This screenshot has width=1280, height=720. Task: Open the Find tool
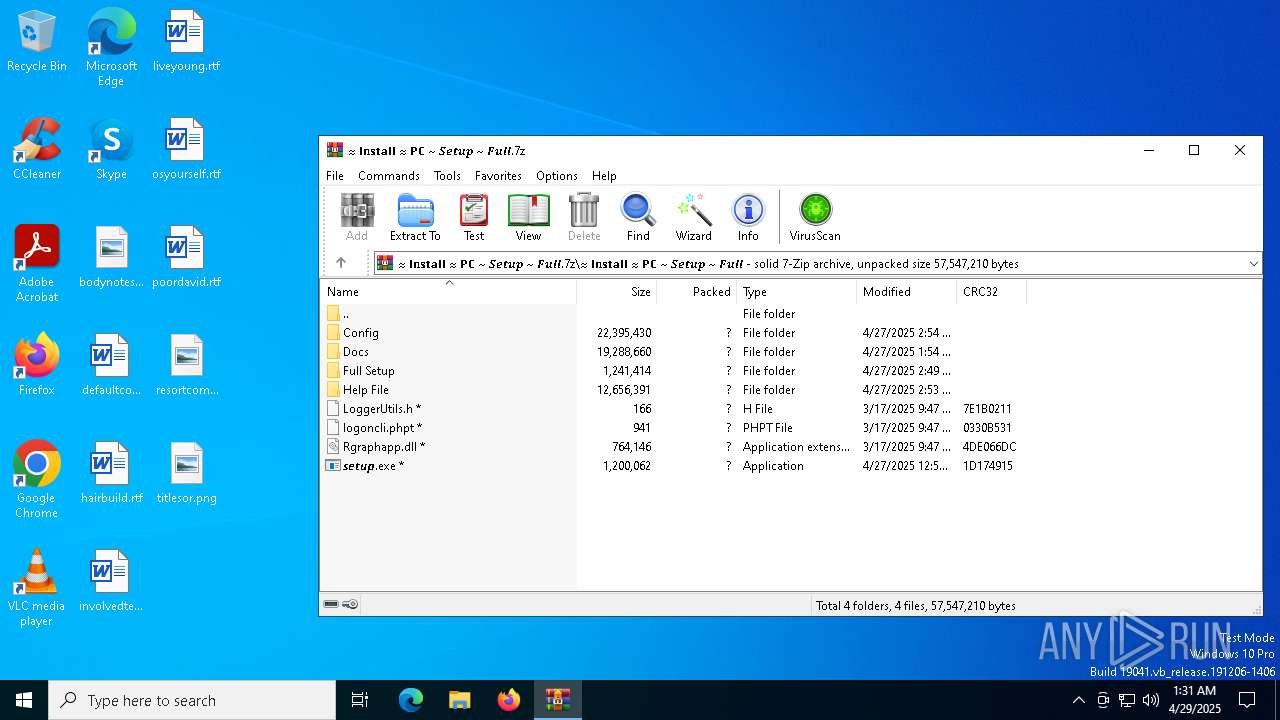(638, 217)
